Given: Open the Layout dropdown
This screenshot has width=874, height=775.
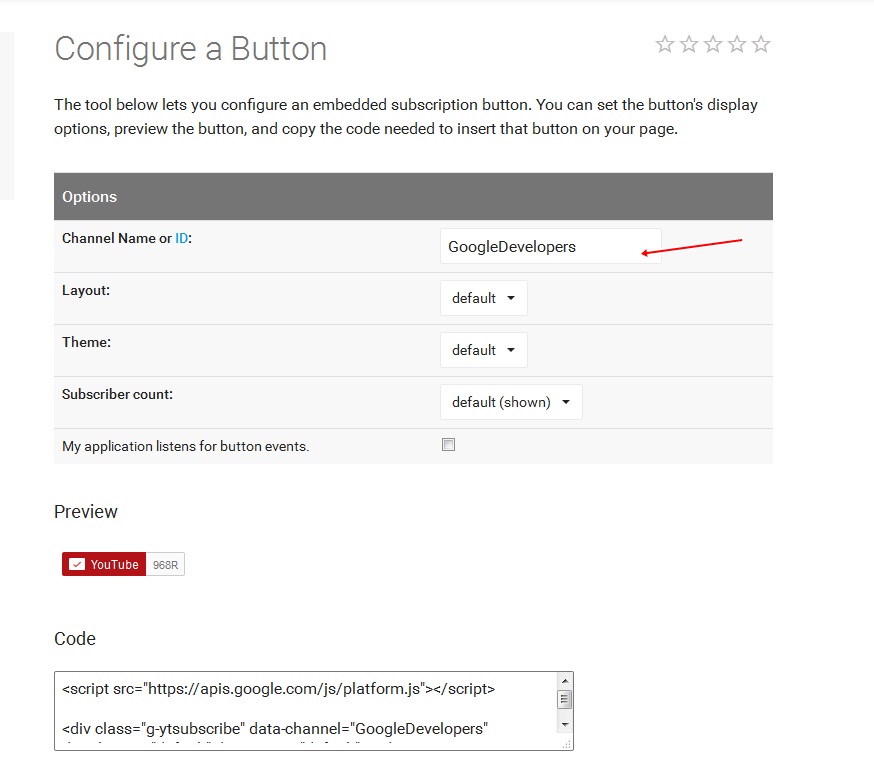Looking at the screenshot, I should (x=483, y=298).
